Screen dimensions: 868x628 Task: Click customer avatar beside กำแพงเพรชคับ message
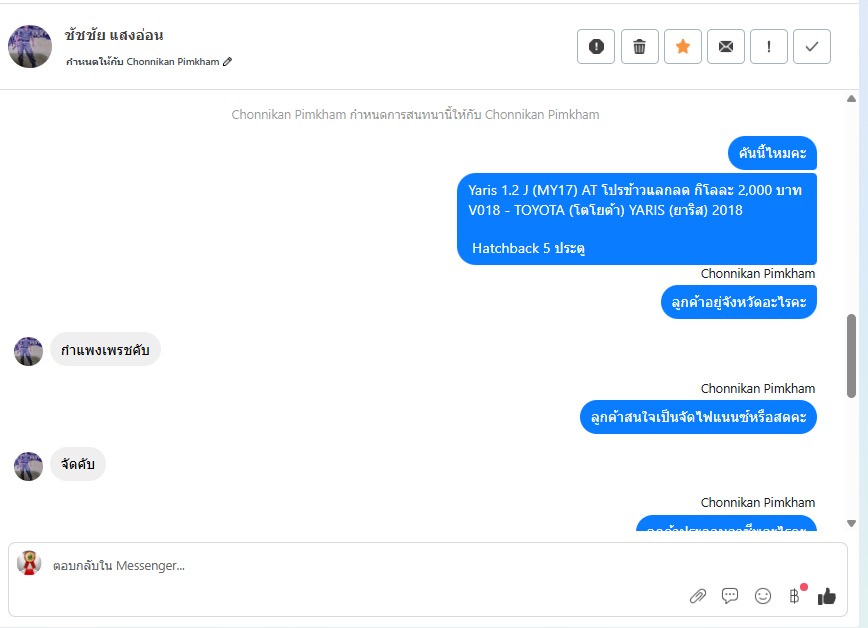click(28, 351)
